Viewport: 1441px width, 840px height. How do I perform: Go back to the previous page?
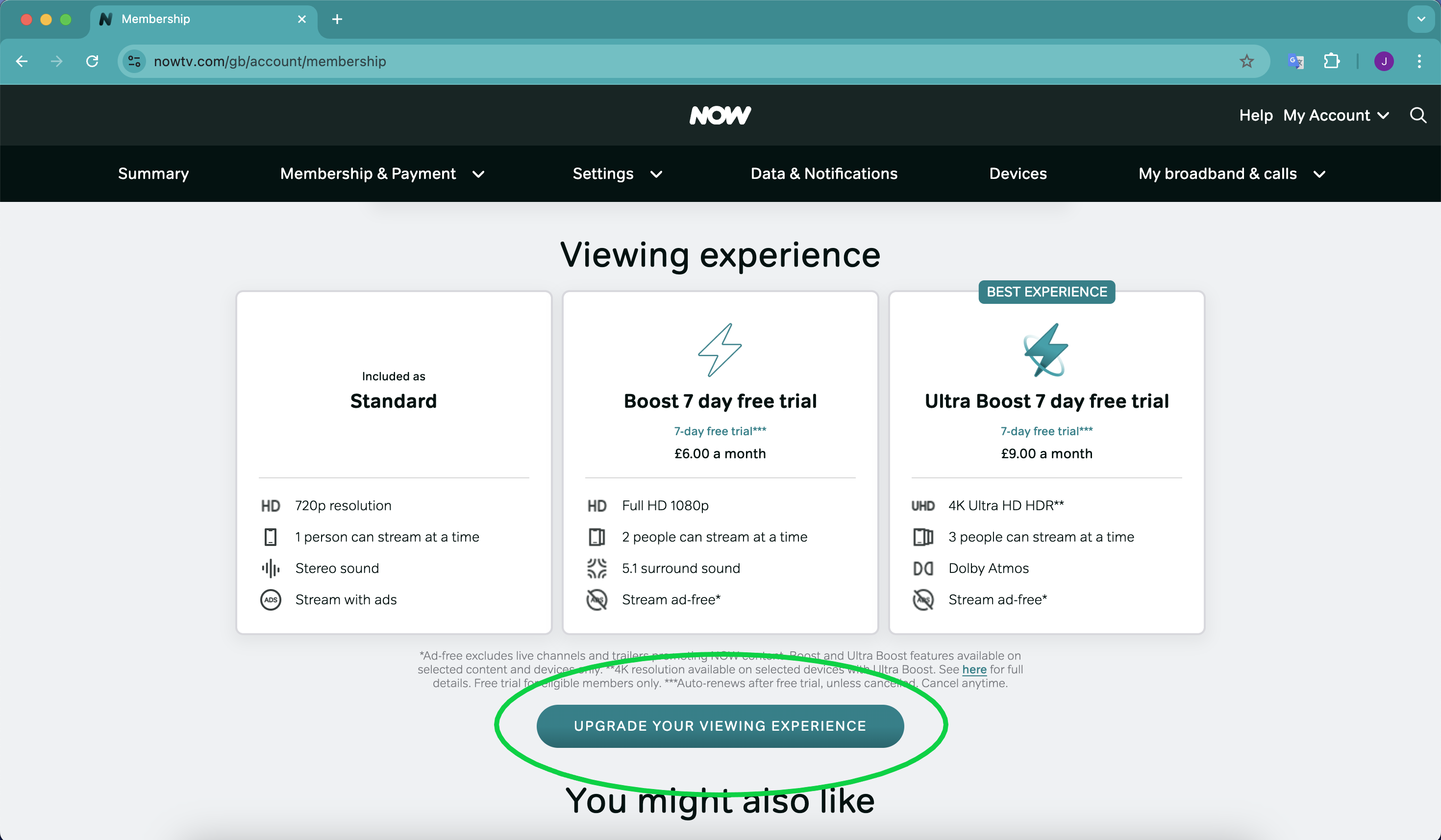click(x=22, y=61)
